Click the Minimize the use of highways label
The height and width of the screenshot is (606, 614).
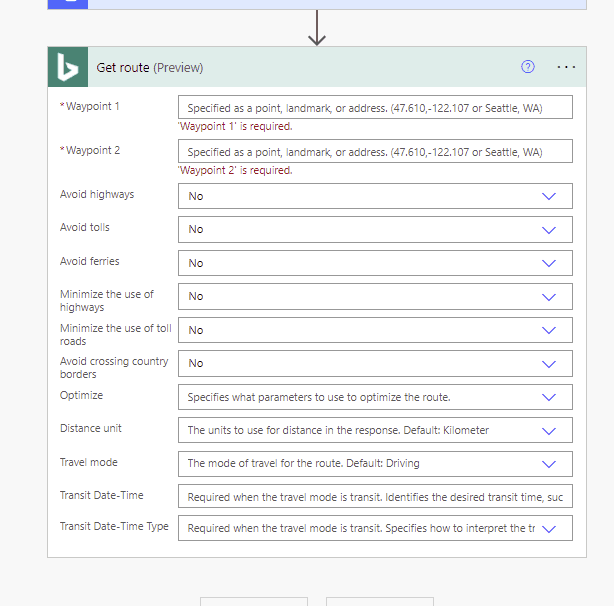tap(107, 301)
